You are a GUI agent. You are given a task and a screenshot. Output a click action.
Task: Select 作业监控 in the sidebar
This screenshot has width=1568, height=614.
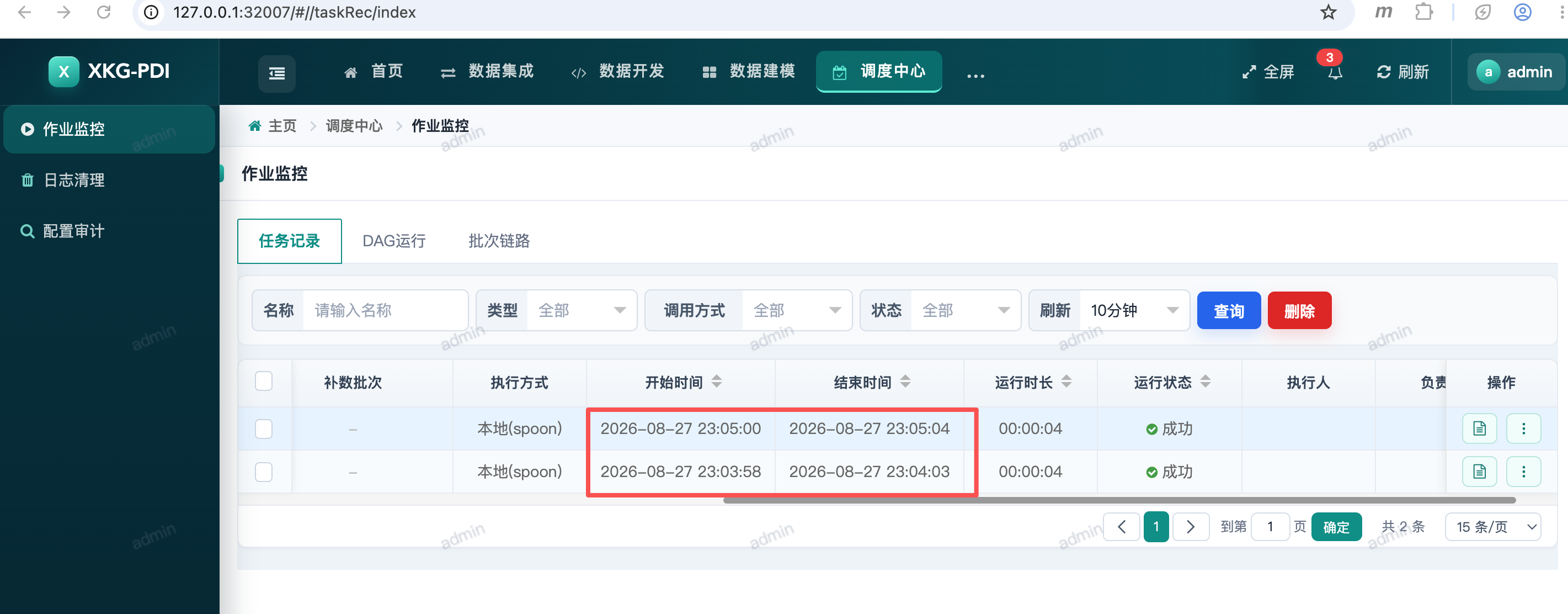(109, 129)
